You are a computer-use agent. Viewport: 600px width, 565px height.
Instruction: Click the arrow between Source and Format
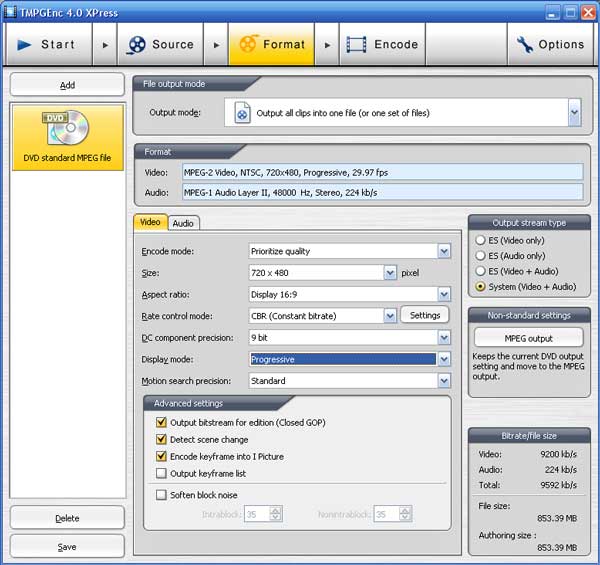(x=216, y=45)
